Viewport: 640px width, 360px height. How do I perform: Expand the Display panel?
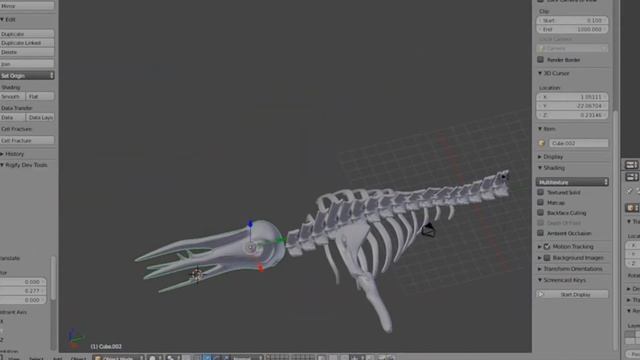[x=540, y=157]
